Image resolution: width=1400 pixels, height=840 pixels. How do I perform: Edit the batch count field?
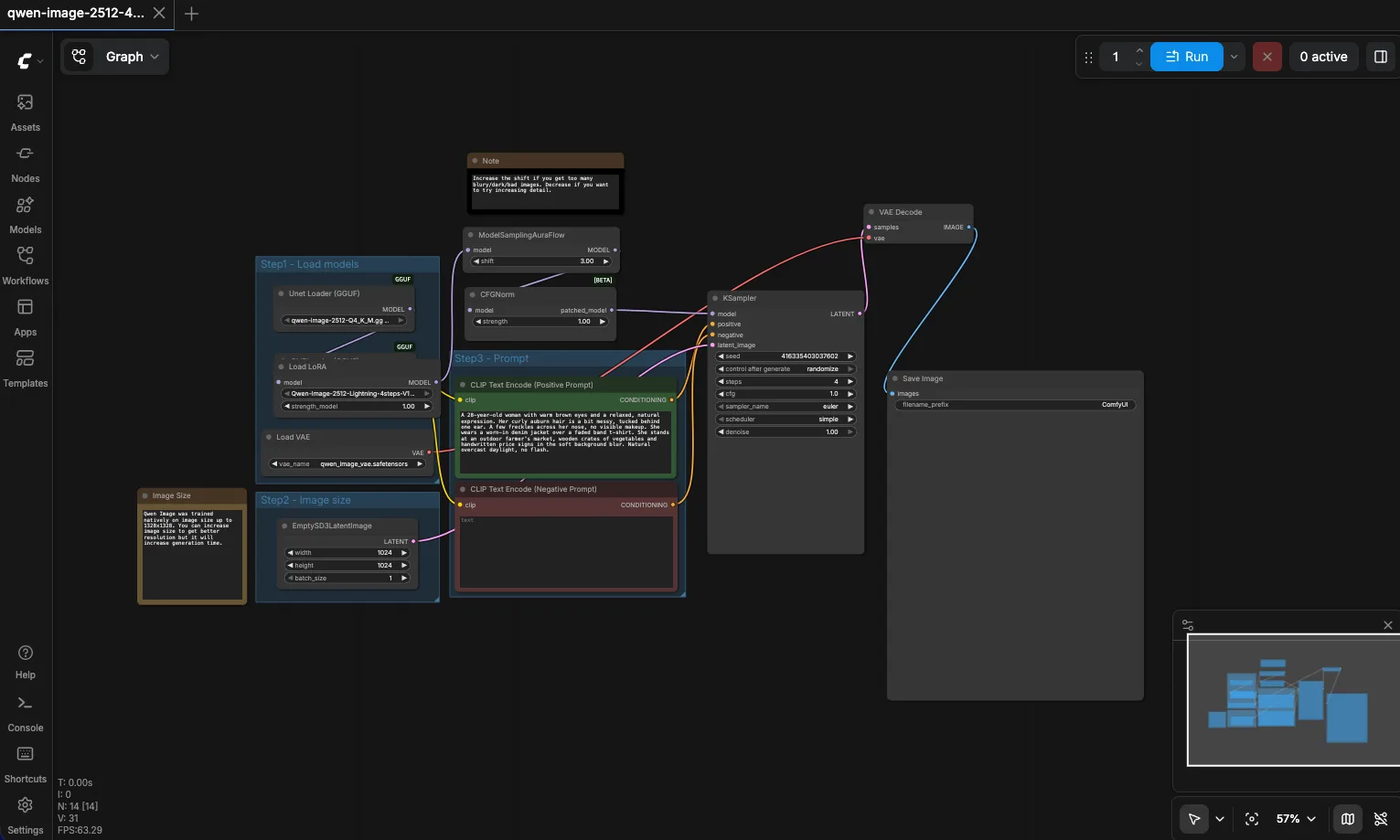[1117, 57]
